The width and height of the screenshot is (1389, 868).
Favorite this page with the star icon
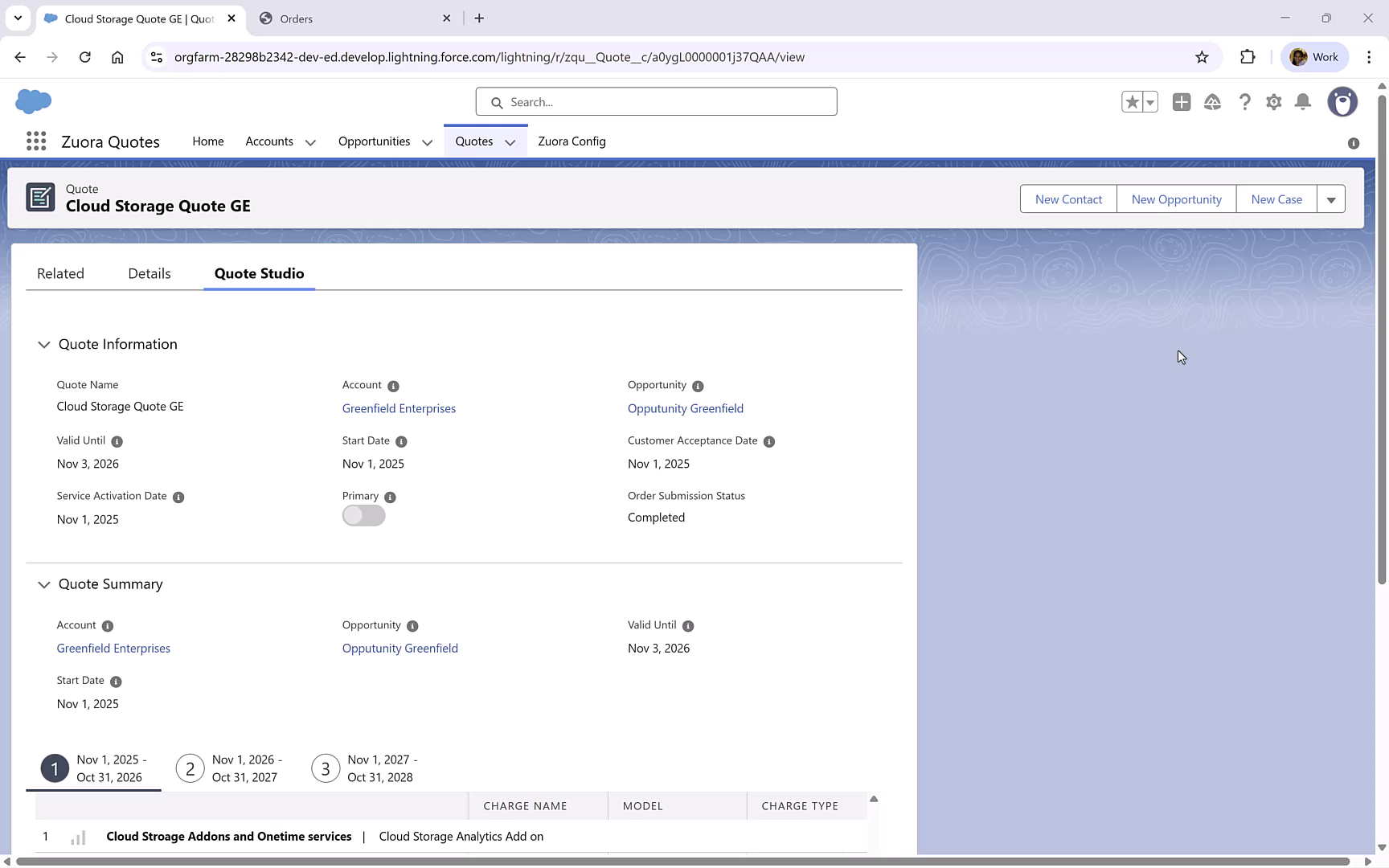click(1132, 102)
